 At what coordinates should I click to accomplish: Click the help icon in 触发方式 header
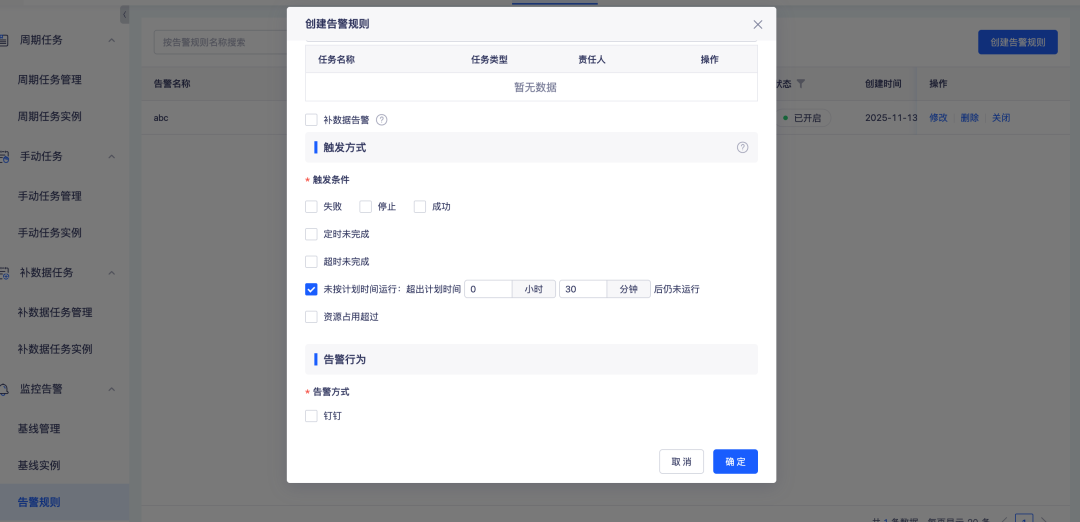742,147
